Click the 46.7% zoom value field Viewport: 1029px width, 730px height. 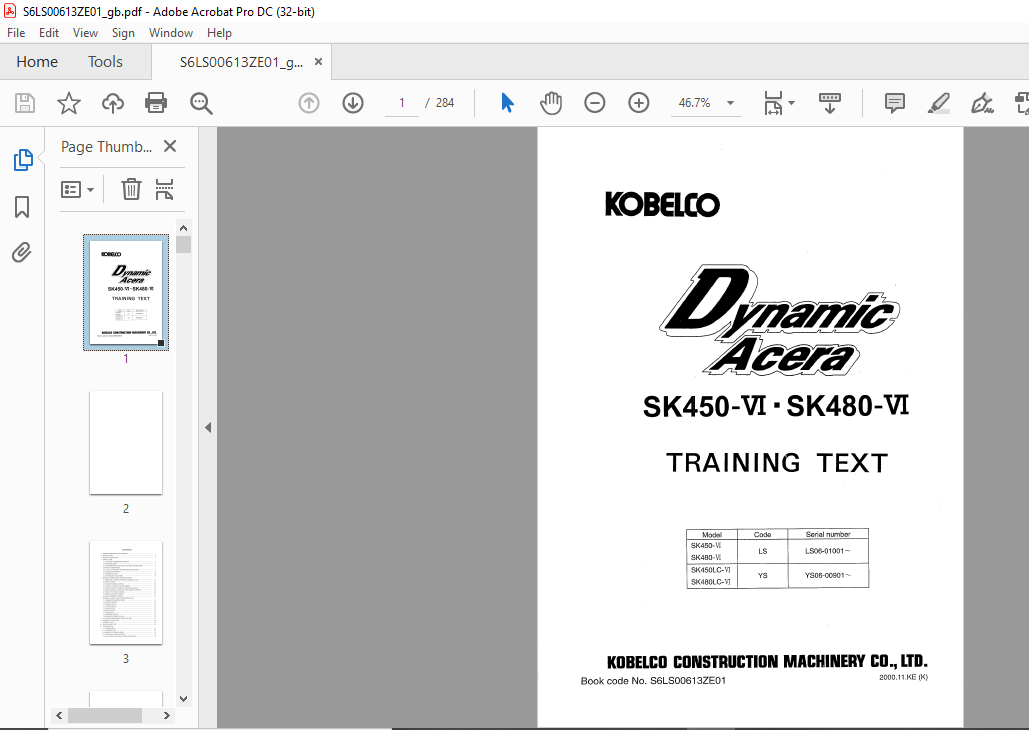tap(694, 103)
